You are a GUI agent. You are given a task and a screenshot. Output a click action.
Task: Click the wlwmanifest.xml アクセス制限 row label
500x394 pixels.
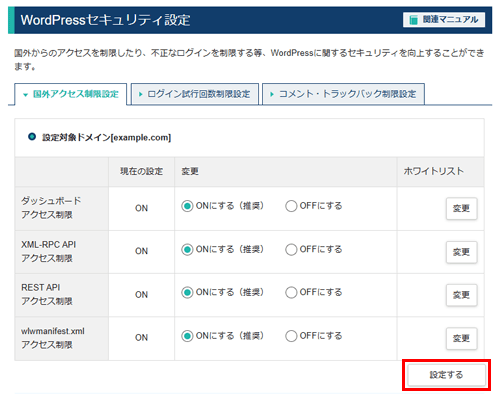click(x=53, y=338)
